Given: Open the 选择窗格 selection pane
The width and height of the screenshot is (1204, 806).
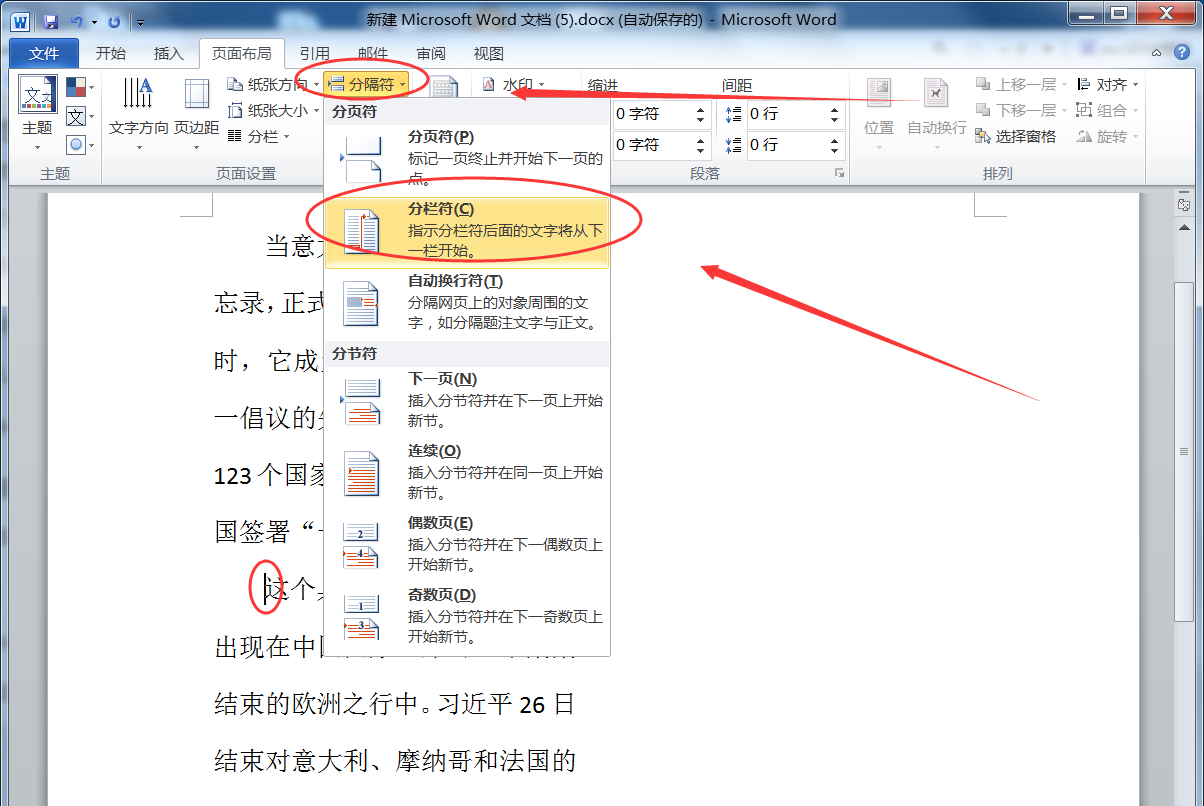Looking at the screenshot, I should pos(1016,137).
